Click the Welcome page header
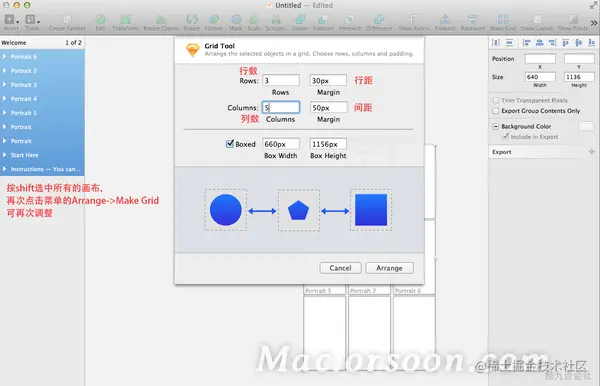This screenshot has height=386, width=600. (x=42, y=42)
